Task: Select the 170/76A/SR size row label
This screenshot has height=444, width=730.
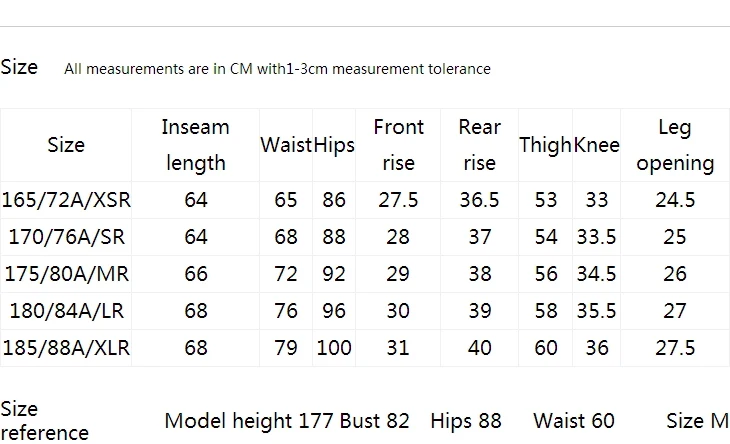Action: coord(67,237)
